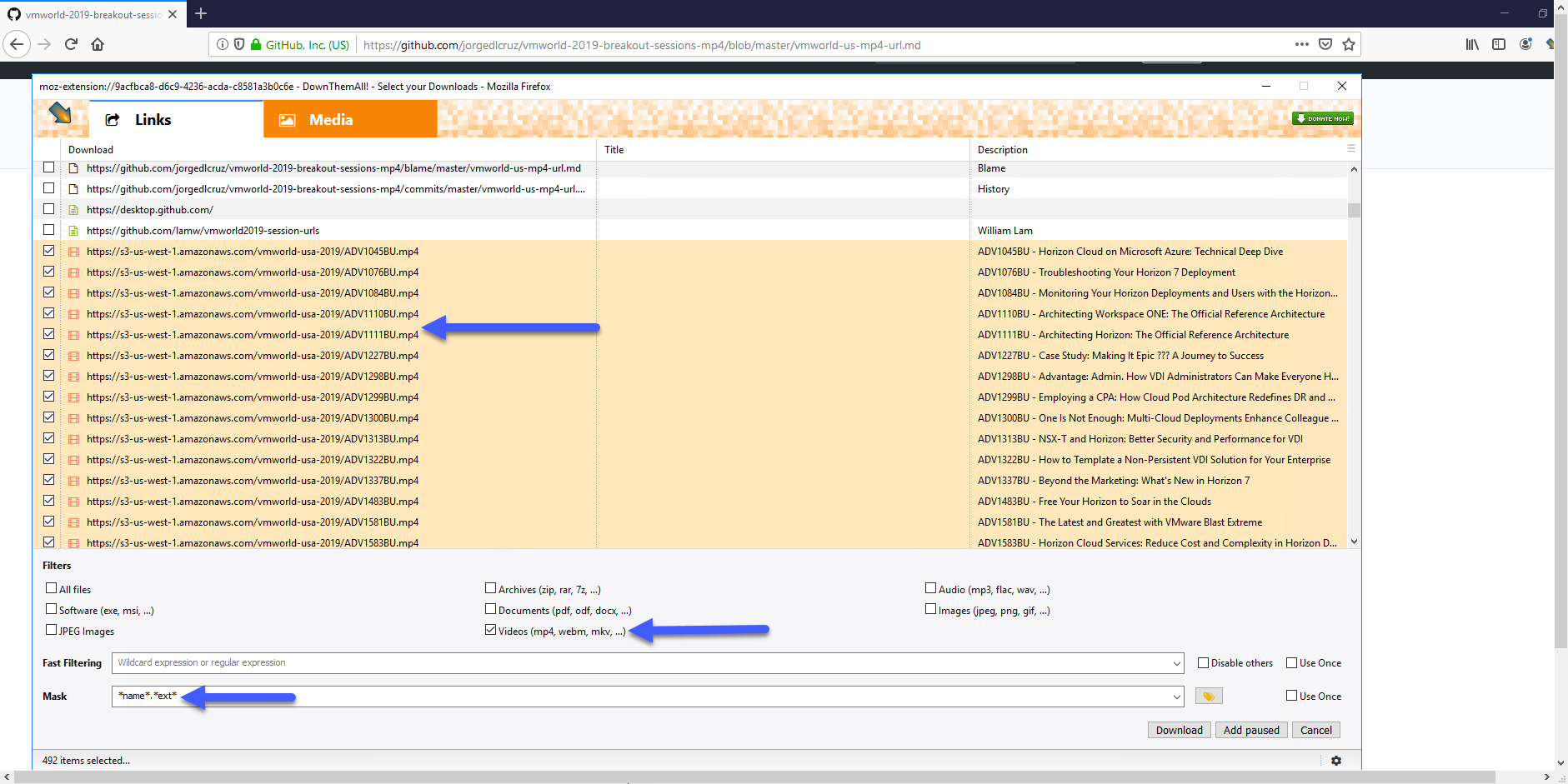The width and height of the screenshot is (1568, 784).
Task: Select the vmworld-2019-breakout-sessions browser tab
Action: (x=92, y=14)
